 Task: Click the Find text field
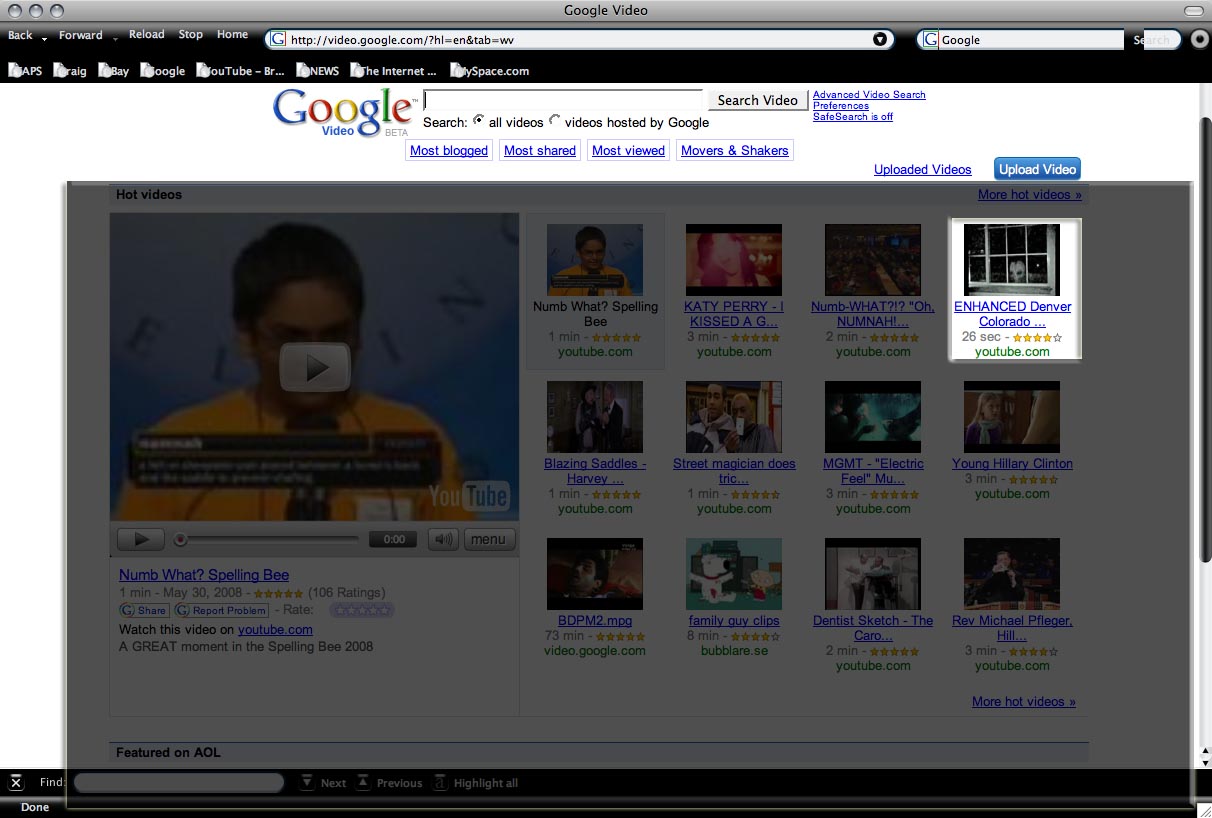tap(179, 783)
